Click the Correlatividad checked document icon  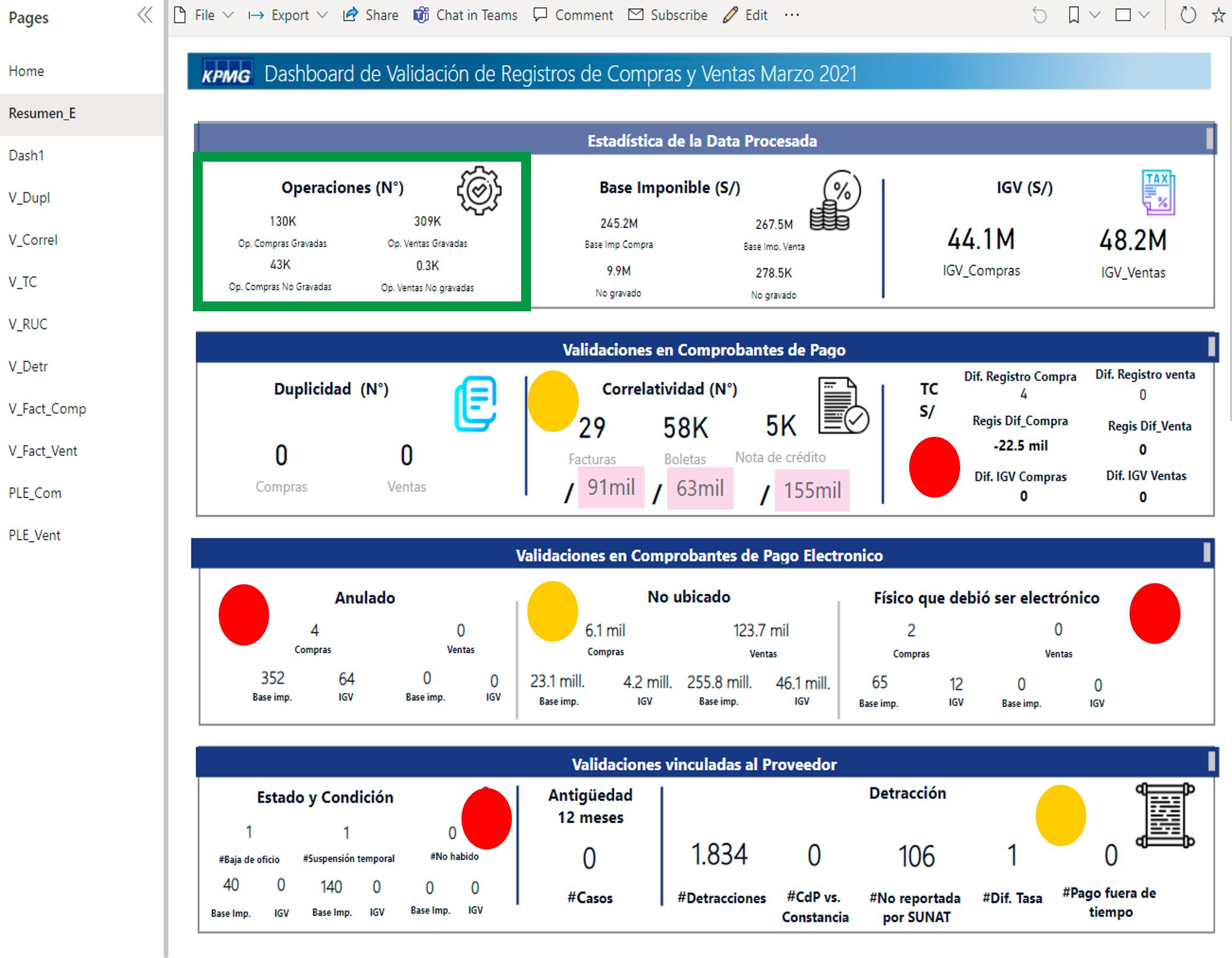point(843,406)
